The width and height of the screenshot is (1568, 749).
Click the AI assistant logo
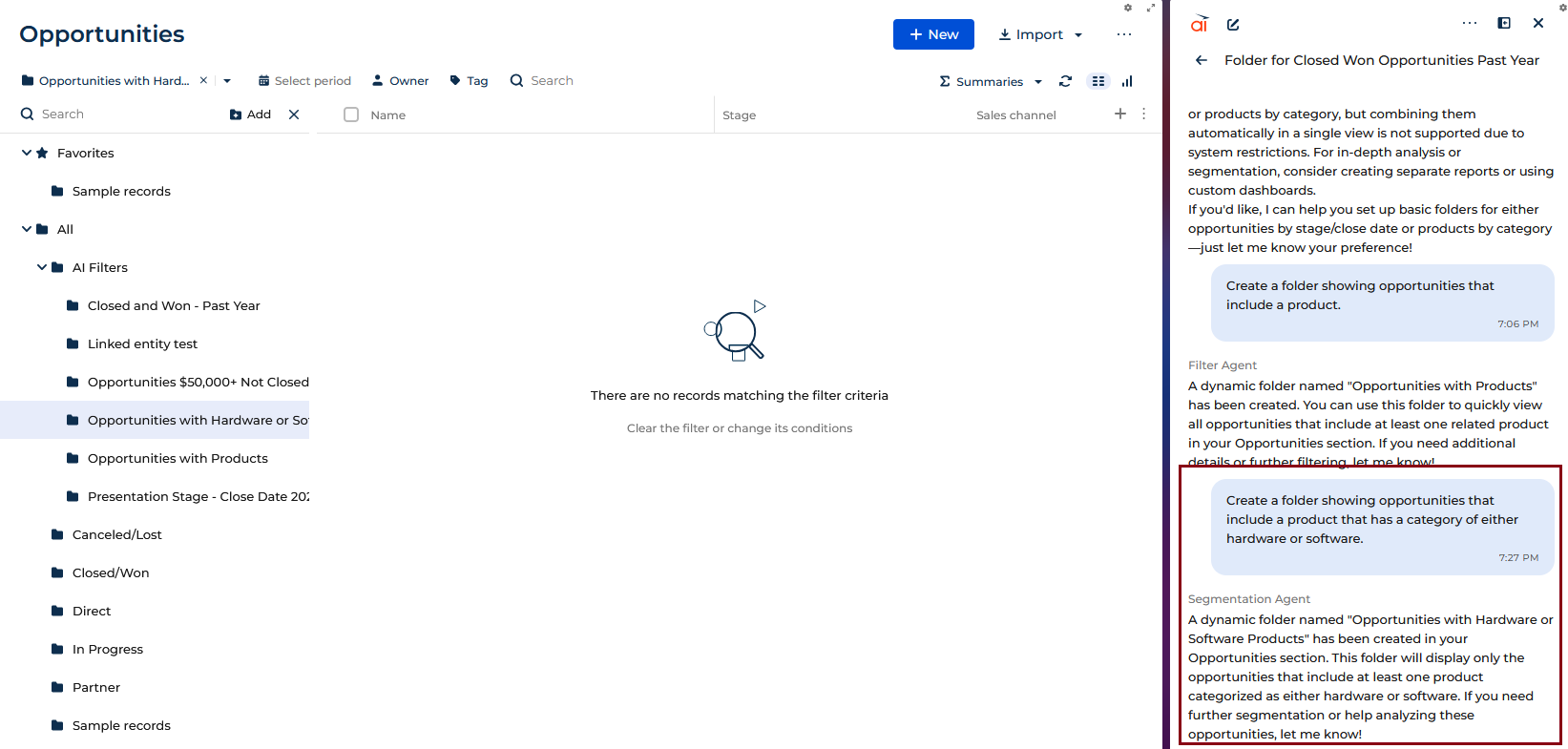pyautogui.click(x=1200, y=24)
